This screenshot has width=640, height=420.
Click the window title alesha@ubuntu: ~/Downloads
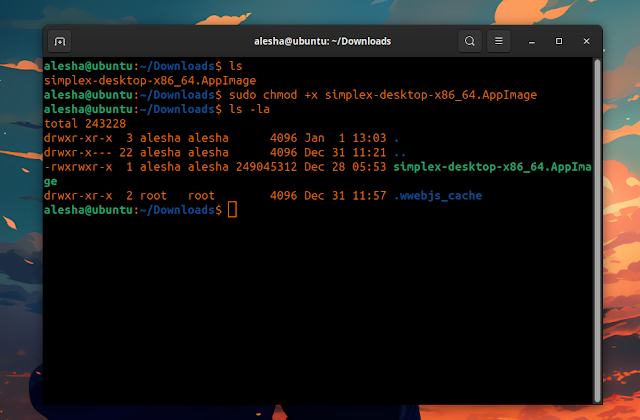(322, 41)
